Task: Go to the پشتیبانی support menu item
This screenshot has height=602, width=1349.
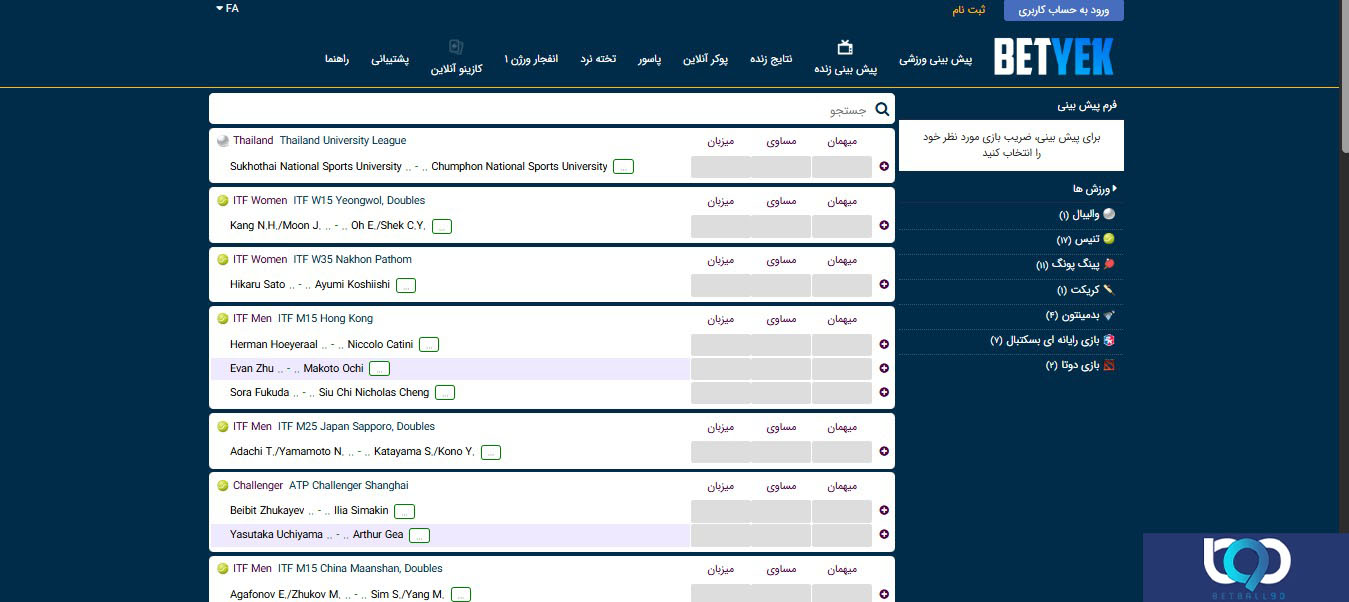Action: pyautogui.click(x=390, y=59)
